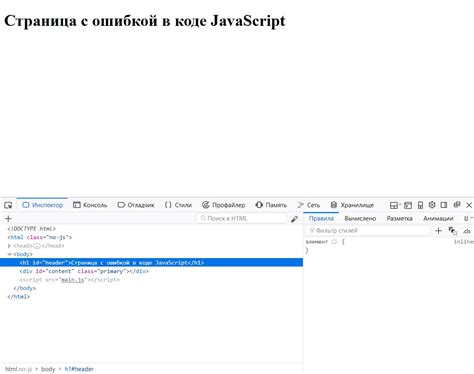The image size is (474, 374).
Task: Activate the element picker tool
Action: 8,205
